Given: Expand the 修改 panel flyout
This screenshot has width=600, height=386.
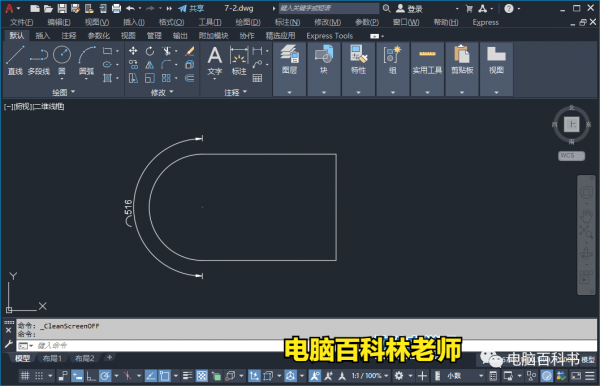Looking at the screenshot, I should pos(162,92).
